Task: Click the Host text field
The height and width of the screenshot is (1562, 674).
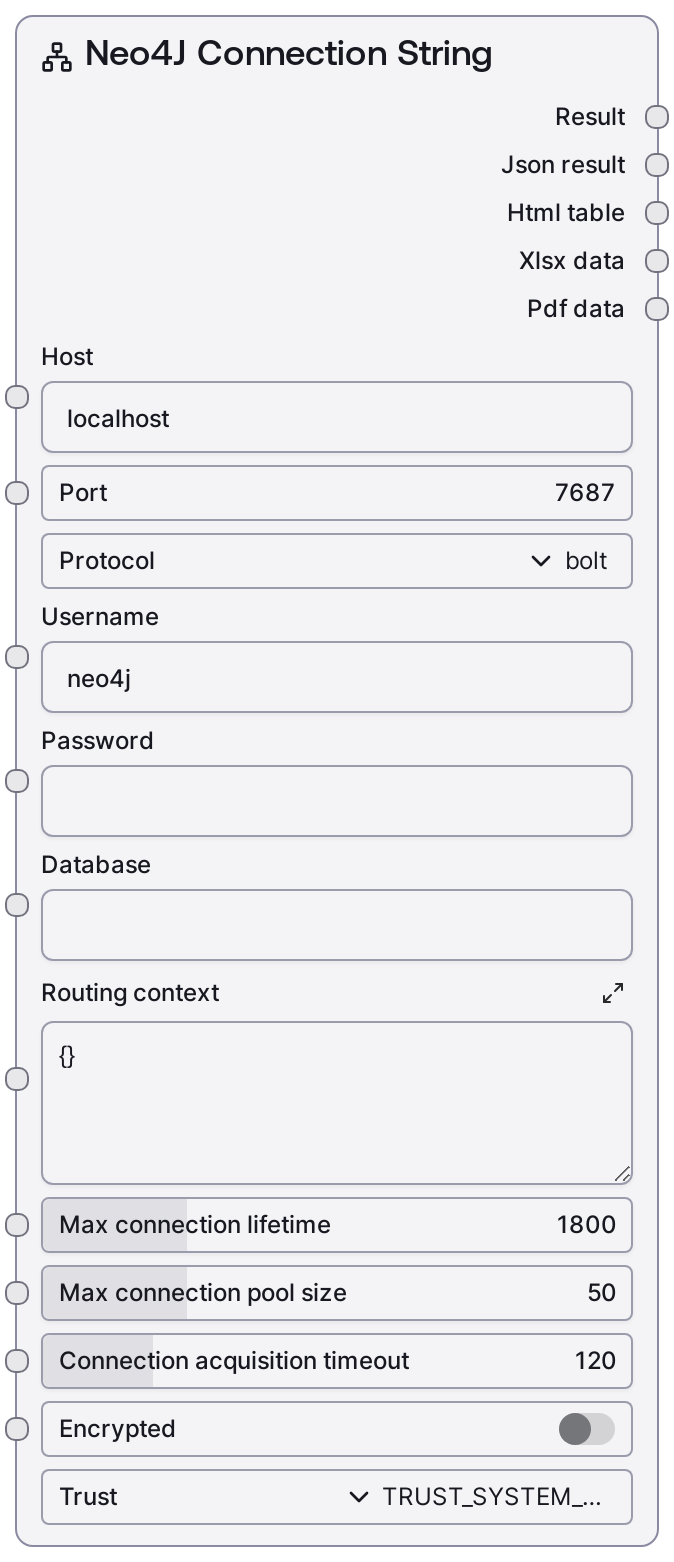Action: (x=337, y=418)
